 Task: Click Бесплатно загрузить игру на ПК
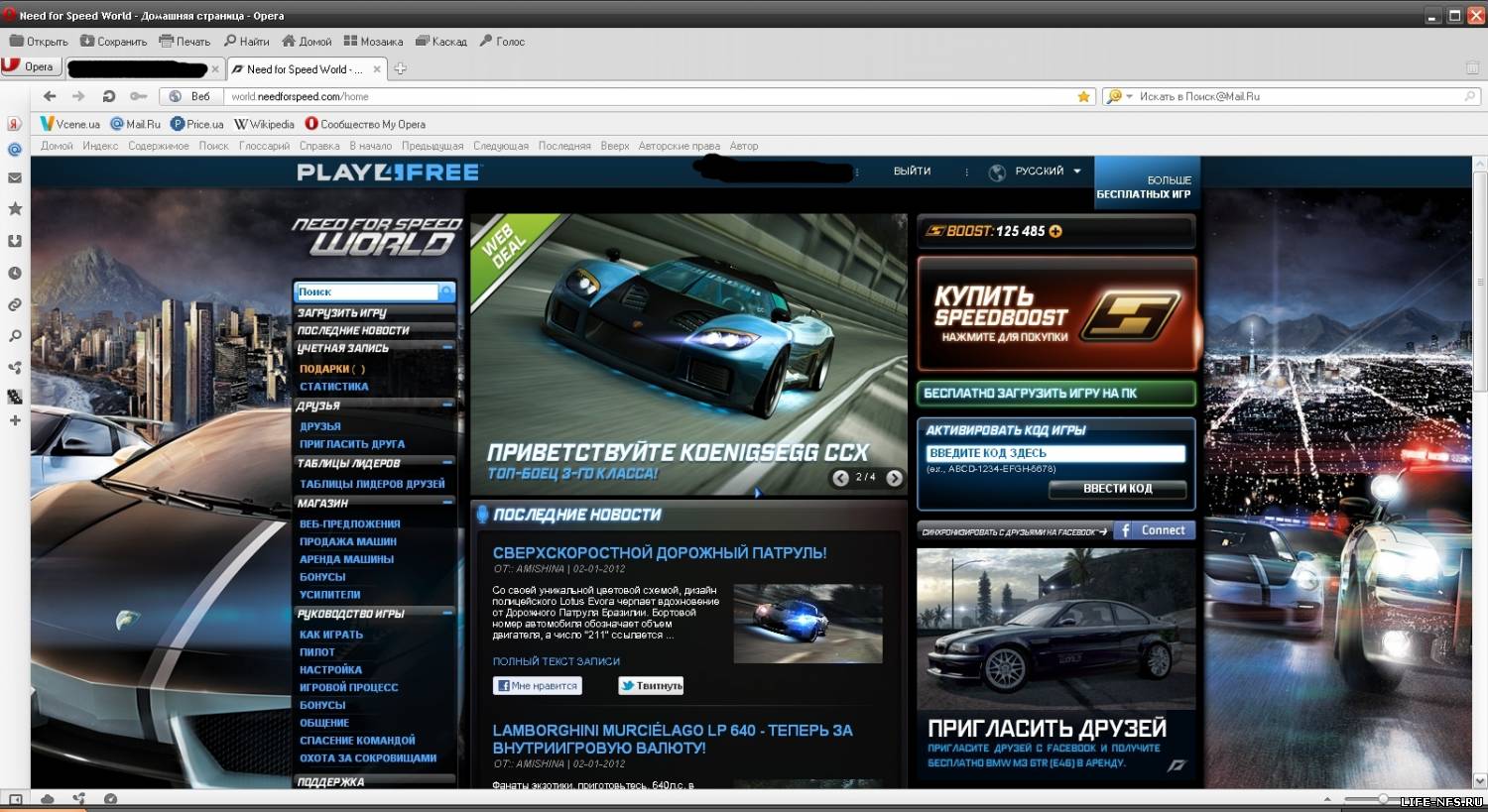pyautogui.click(x=1056, y=394)
